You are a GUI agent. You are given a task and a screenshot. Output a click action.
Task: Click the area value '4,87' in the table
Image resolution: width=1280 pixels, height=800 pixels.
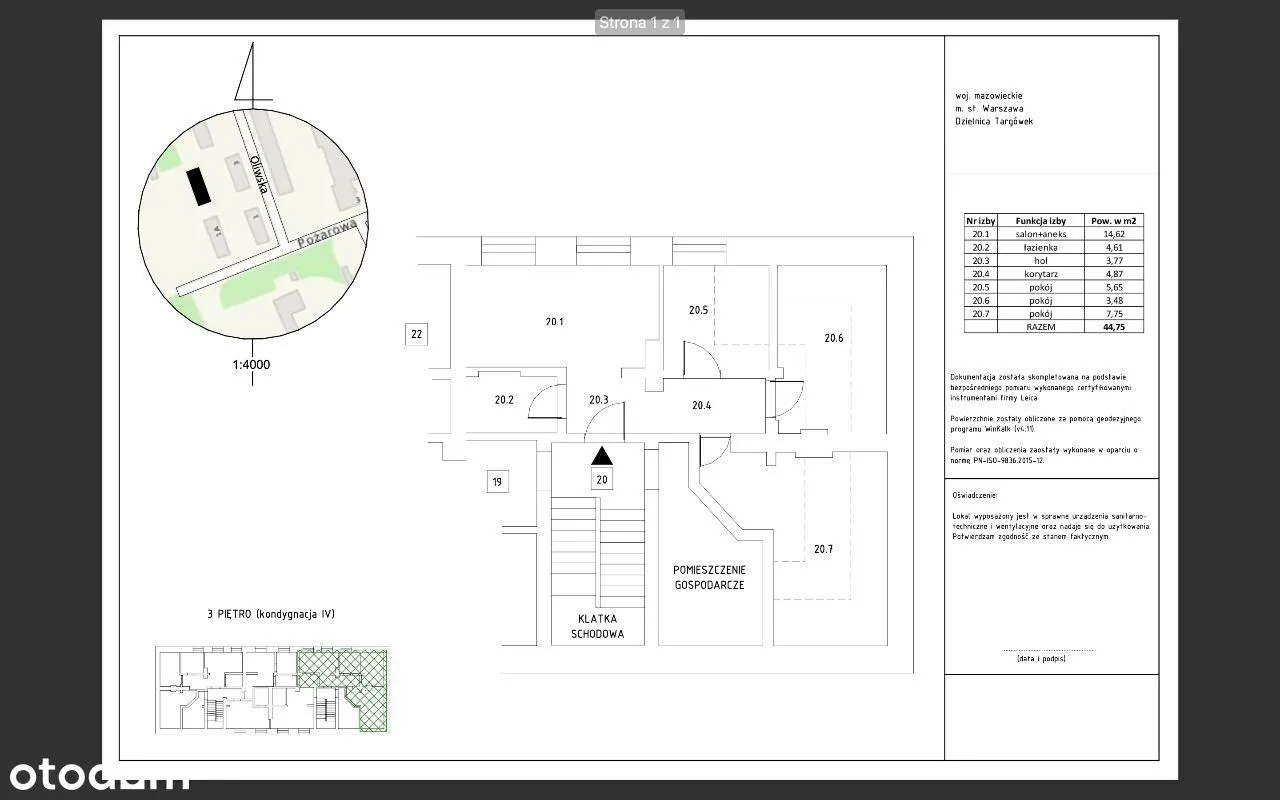coord(1114,273)
